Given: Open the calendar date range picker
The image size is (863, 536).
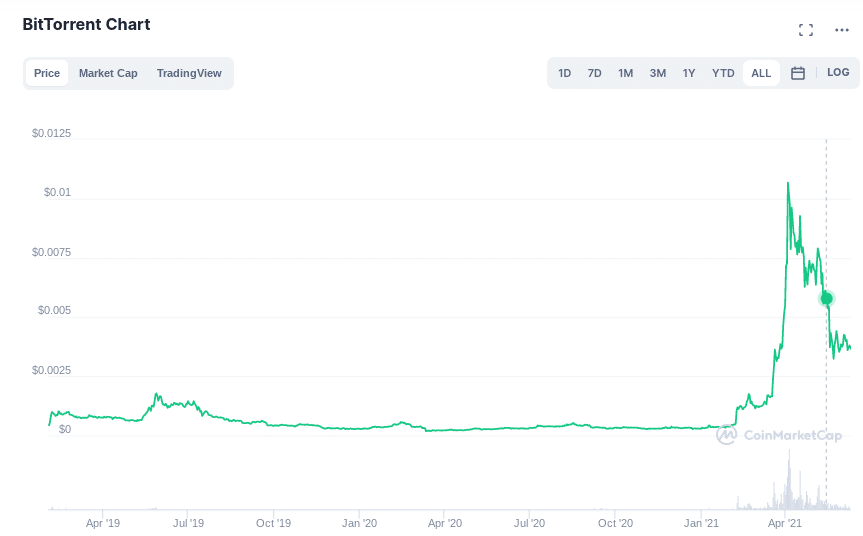Looking at the screenshot, I should pos(798,73).
